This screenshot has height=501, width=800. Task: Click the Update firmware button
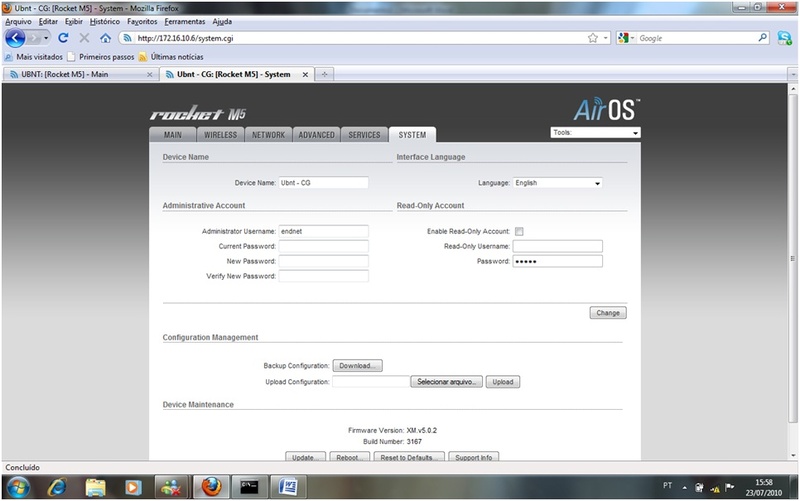click(x=305, y=457)
